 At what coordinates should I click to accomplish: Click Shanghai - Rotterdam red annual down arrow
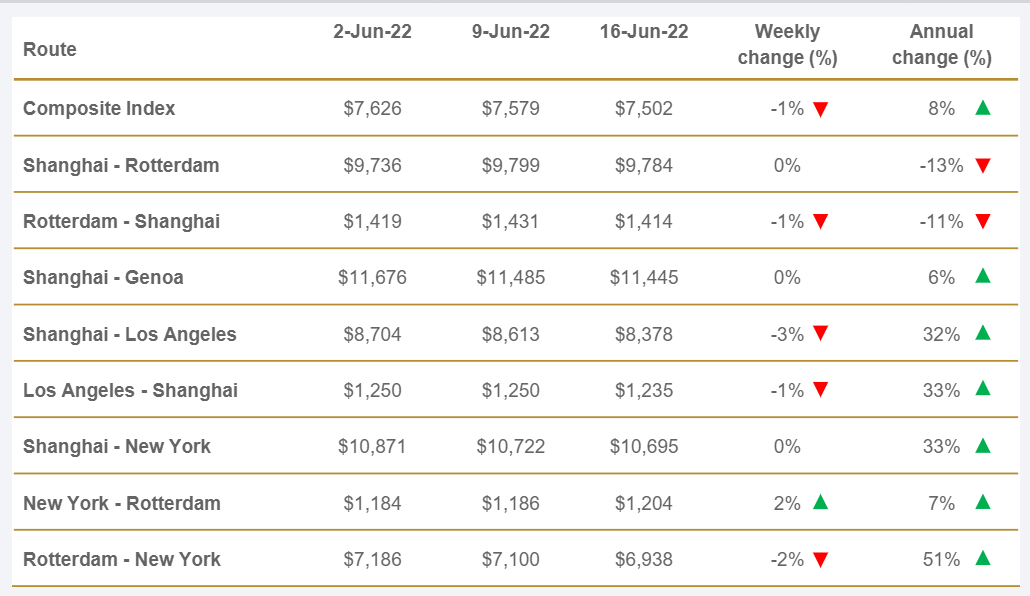[x=982, y=166]
